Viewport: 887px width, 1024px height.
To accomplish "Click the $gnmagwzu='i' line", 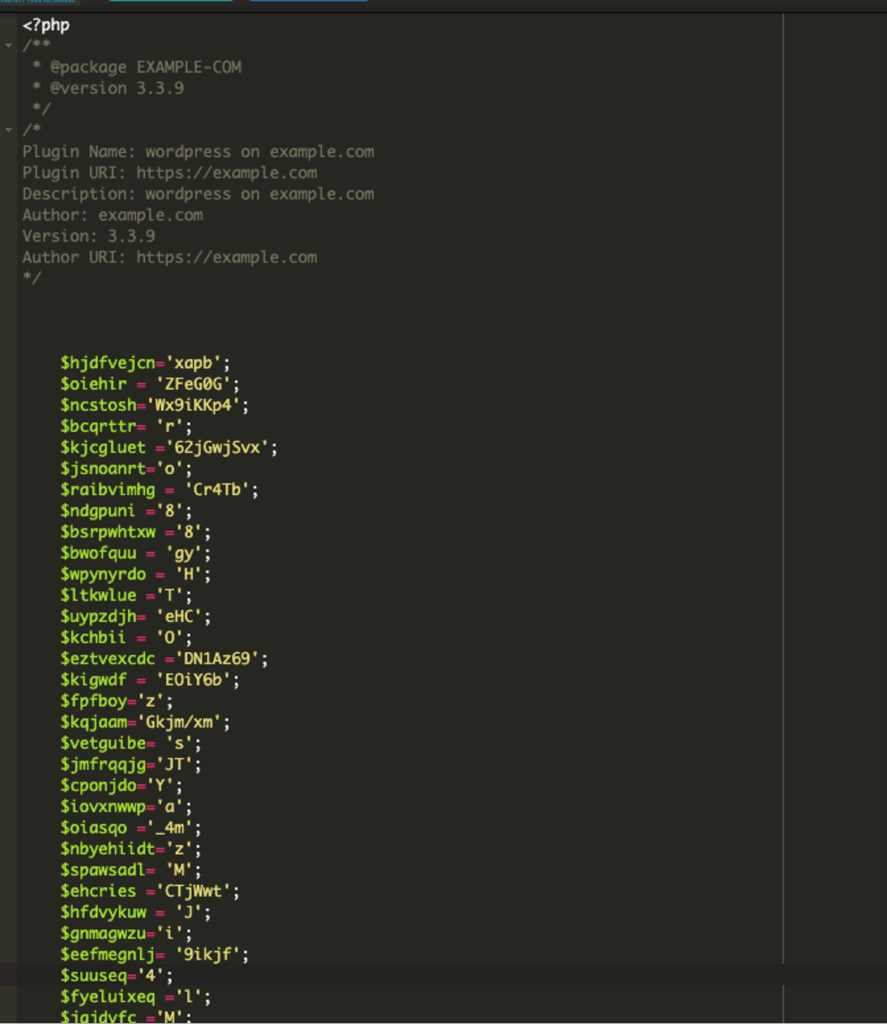I will (126, 933).
